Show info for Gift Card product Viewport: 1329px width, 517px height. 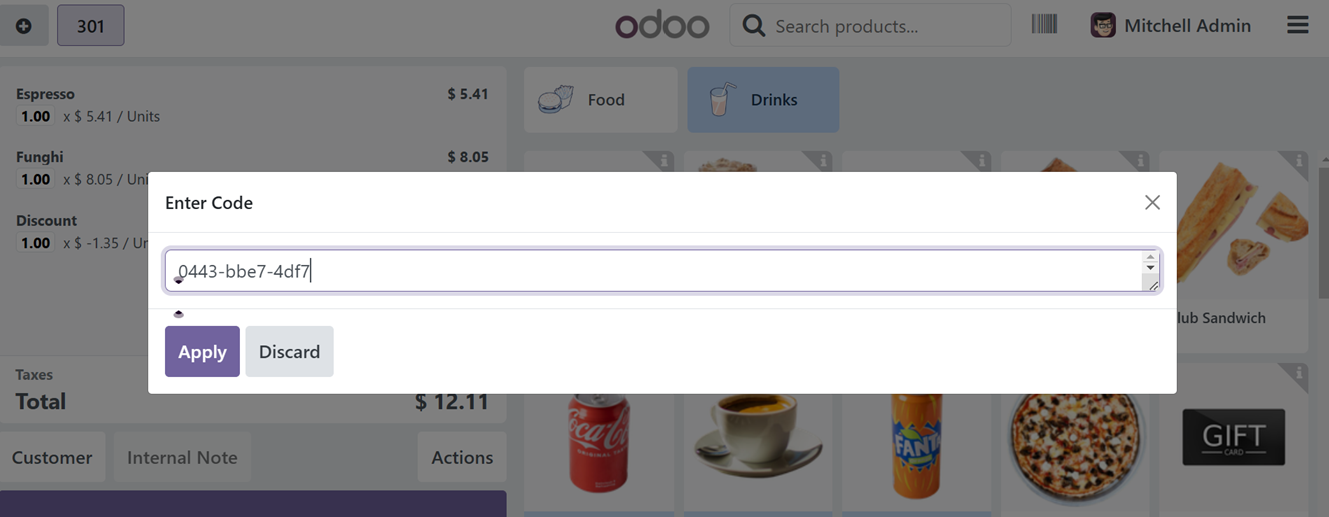pos(1298,374)
